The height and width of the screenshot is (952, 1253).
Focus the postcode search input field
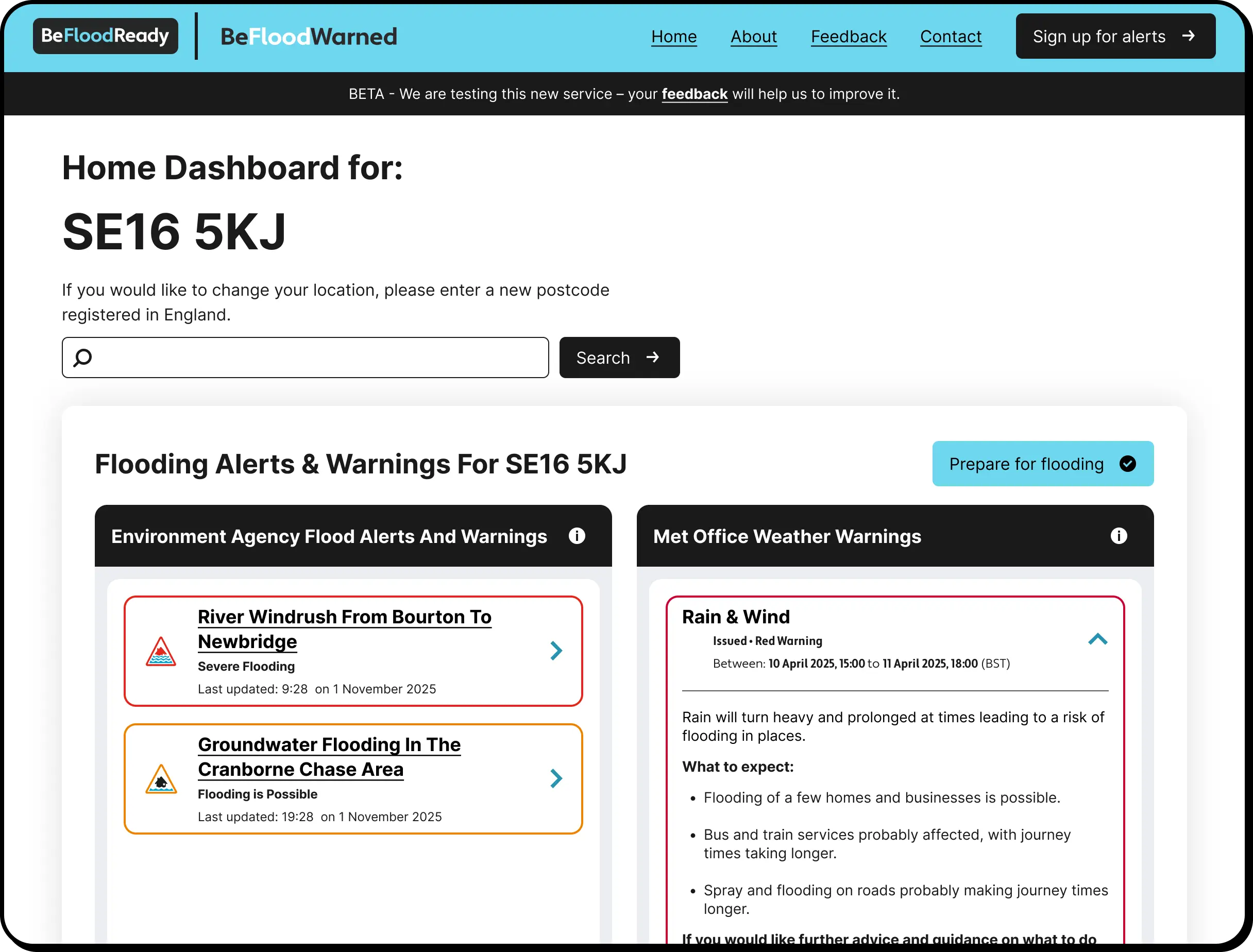coord(317,358)
